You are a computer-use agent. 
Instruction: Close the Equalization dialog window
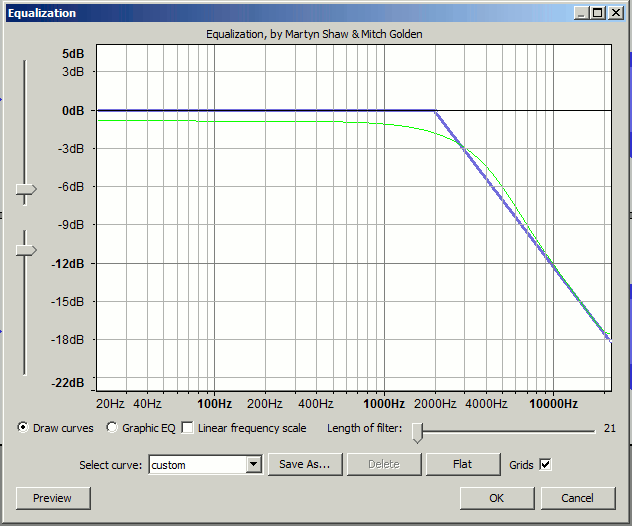click(x=617, y=13)
